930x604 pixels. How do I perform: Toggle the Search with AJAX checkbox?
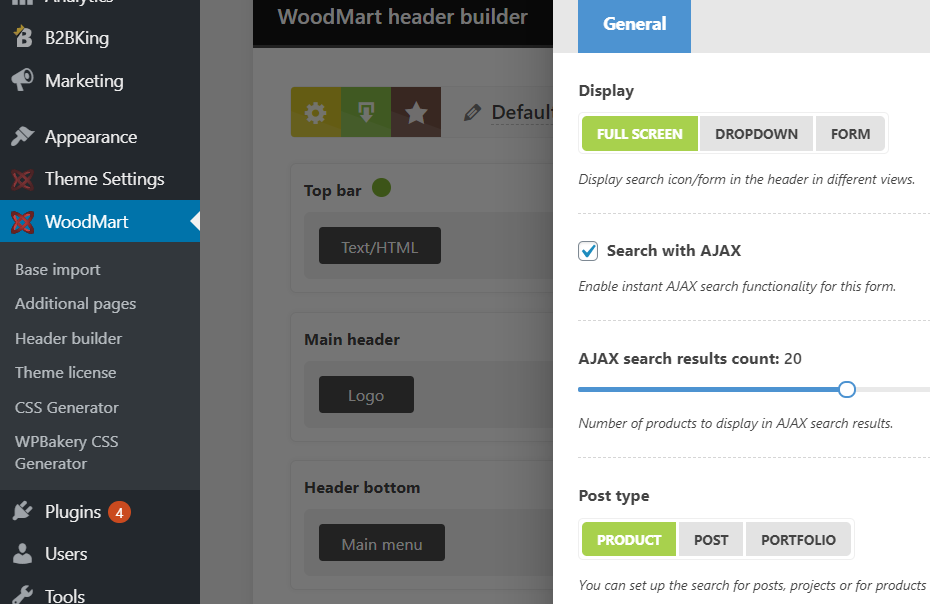click(588, 251)
